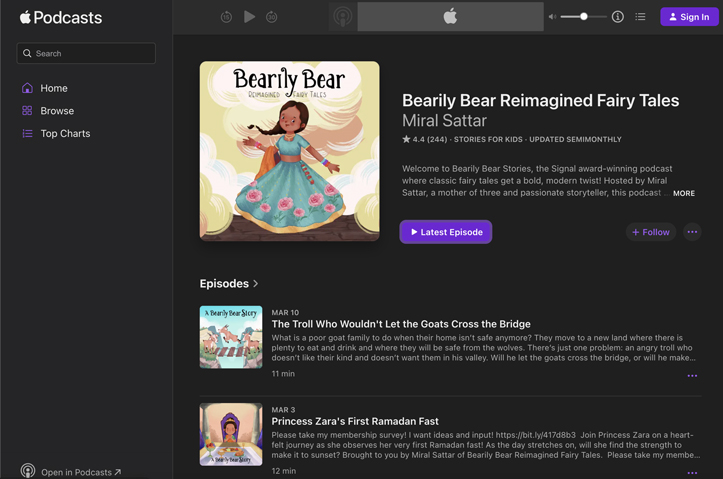Open The Troll Who Wouldn't Let the Goats episode
723x479 pixels.
click(401, 324)
